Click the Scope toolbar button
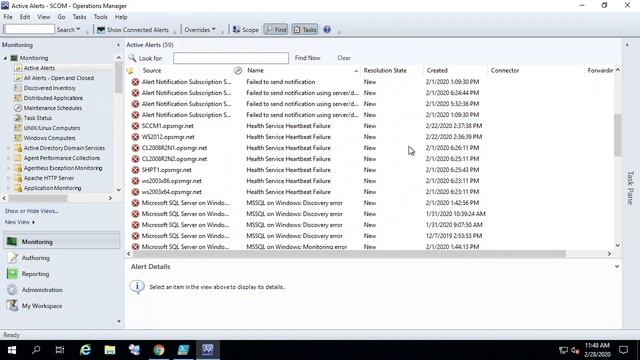This screenshot has height=360, width=640. (246, 29)
